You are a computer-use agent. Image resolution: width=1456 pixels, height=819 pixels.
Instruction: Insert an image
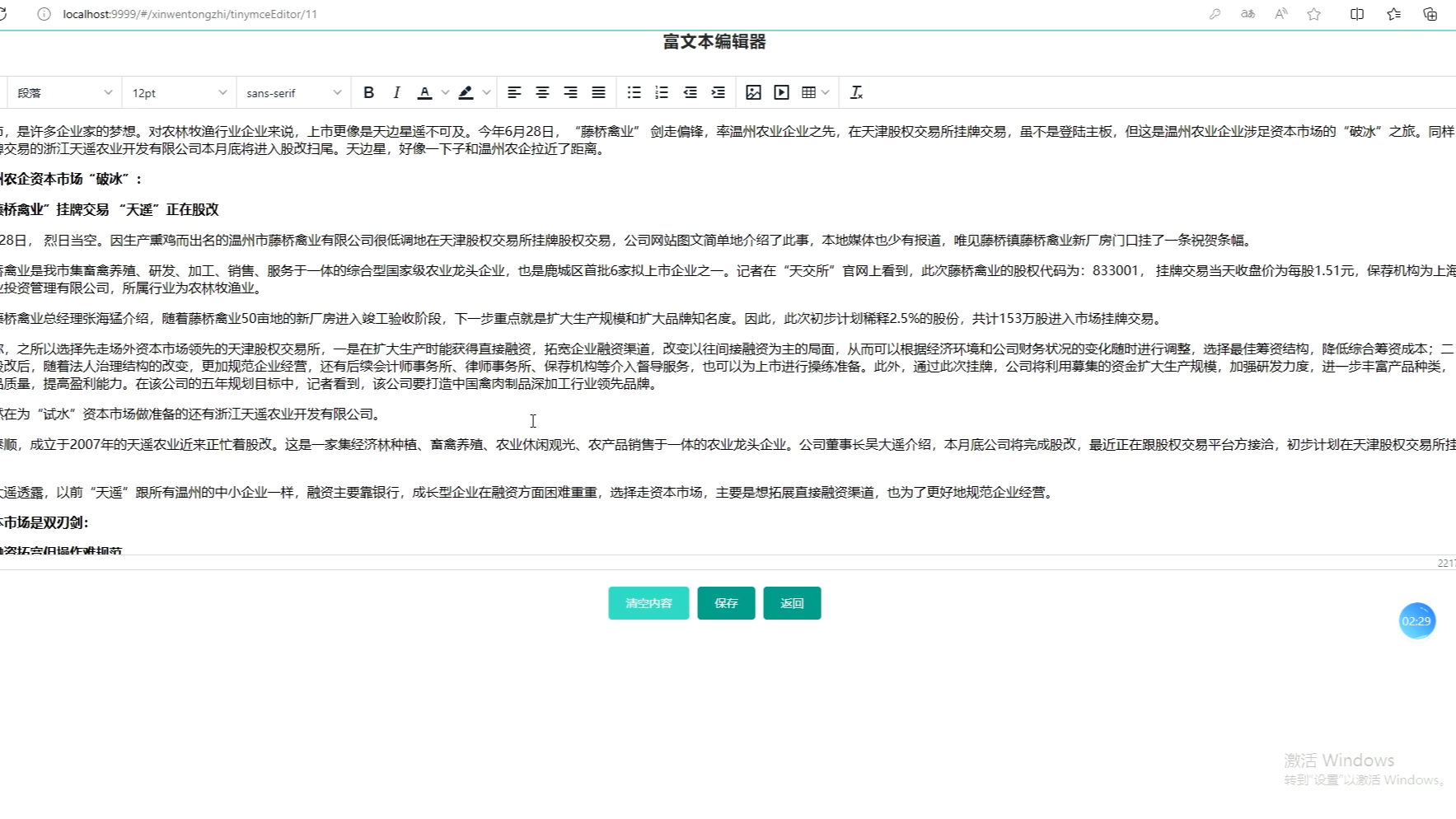coord(753,93)
